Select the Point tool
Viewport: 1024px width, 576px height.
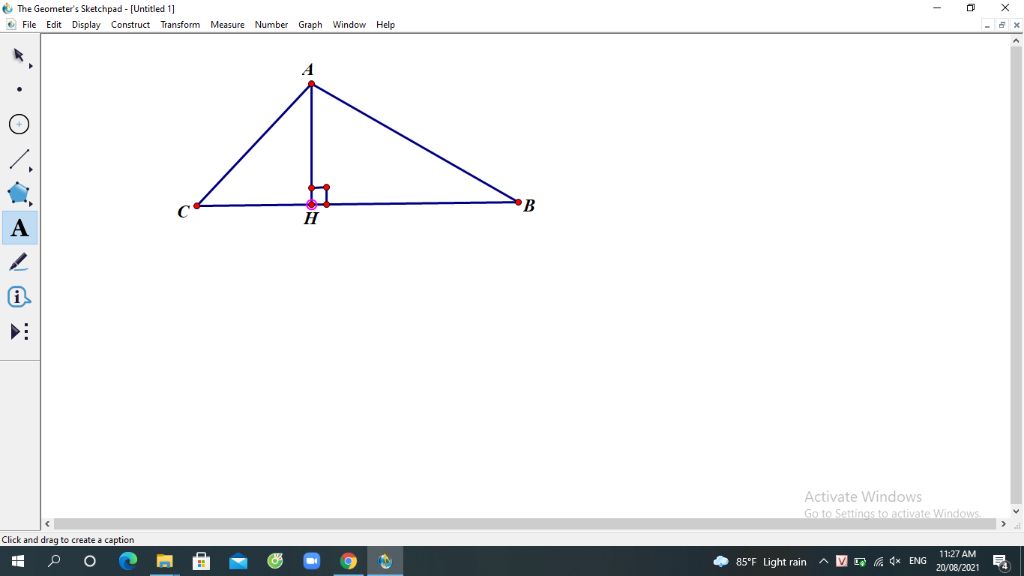click(19, 89)
